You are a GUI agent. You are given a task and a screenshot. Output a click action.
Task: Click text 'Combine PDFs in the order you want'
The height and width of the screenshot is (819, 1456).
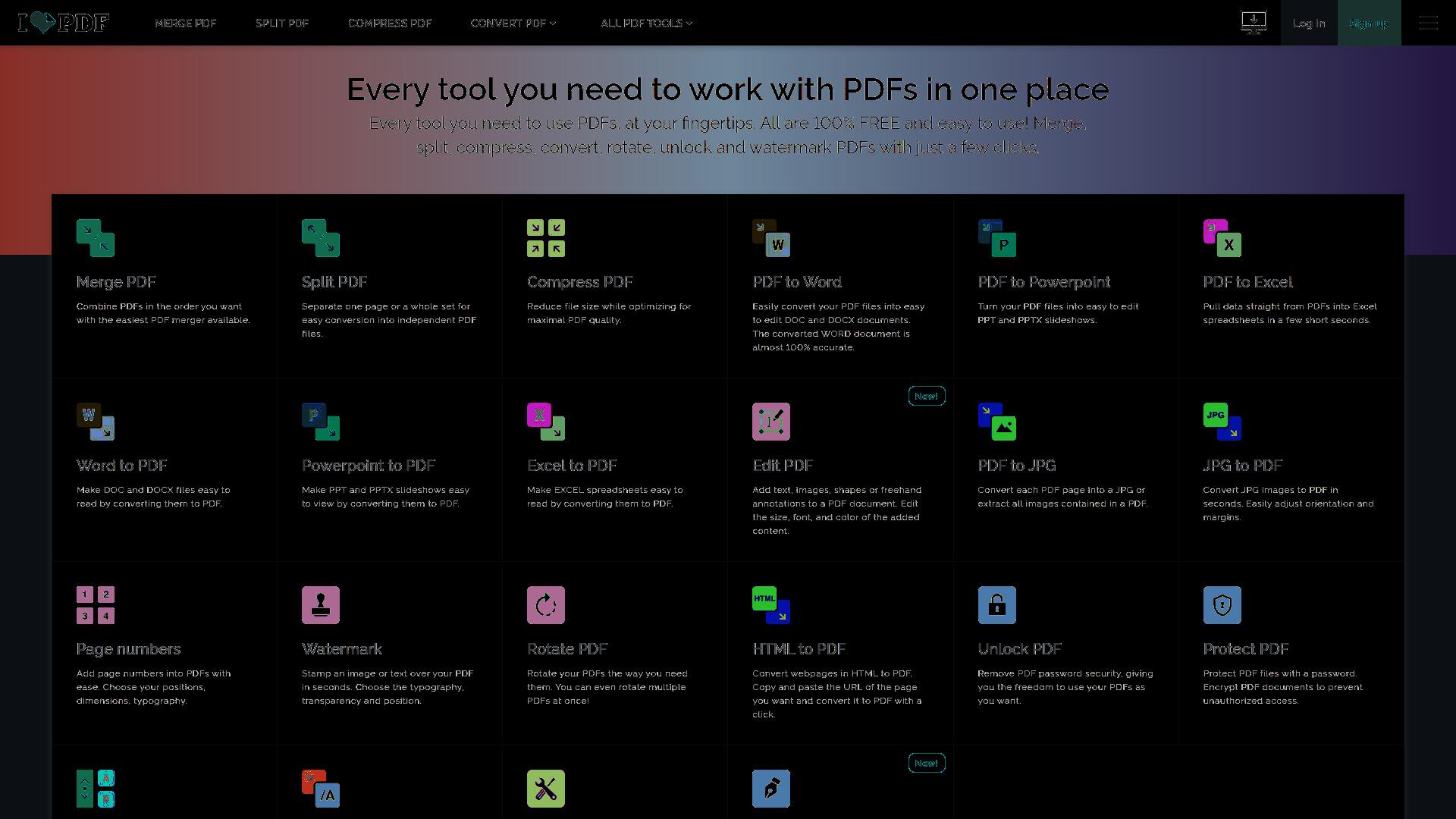[x=159, y=306]
